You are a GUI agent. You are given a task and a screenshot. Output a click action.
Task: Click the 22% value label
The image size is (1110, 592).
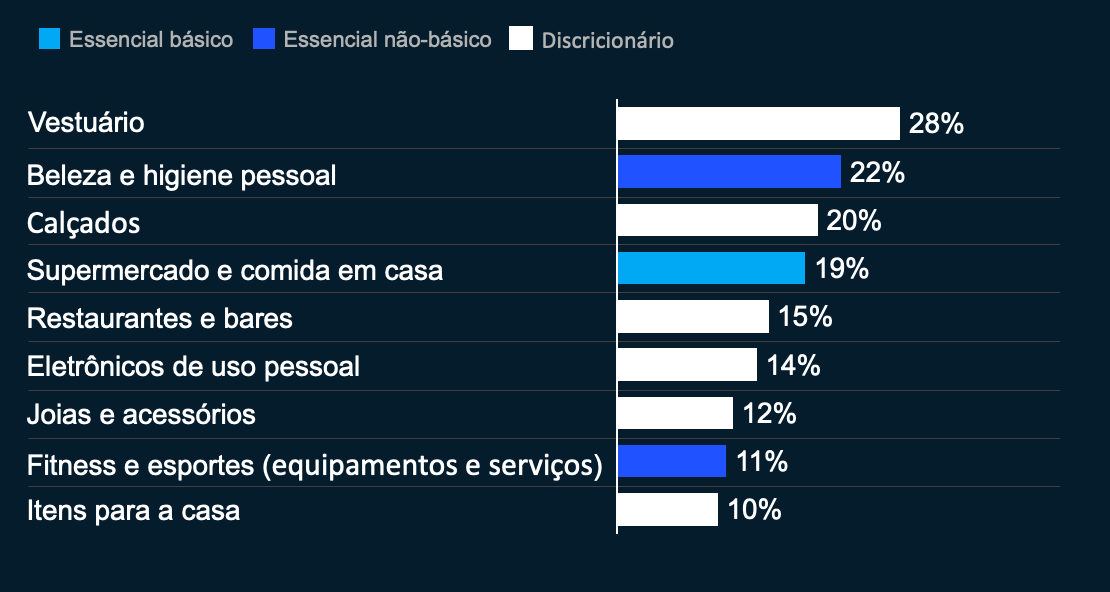(x=877, y=172)
